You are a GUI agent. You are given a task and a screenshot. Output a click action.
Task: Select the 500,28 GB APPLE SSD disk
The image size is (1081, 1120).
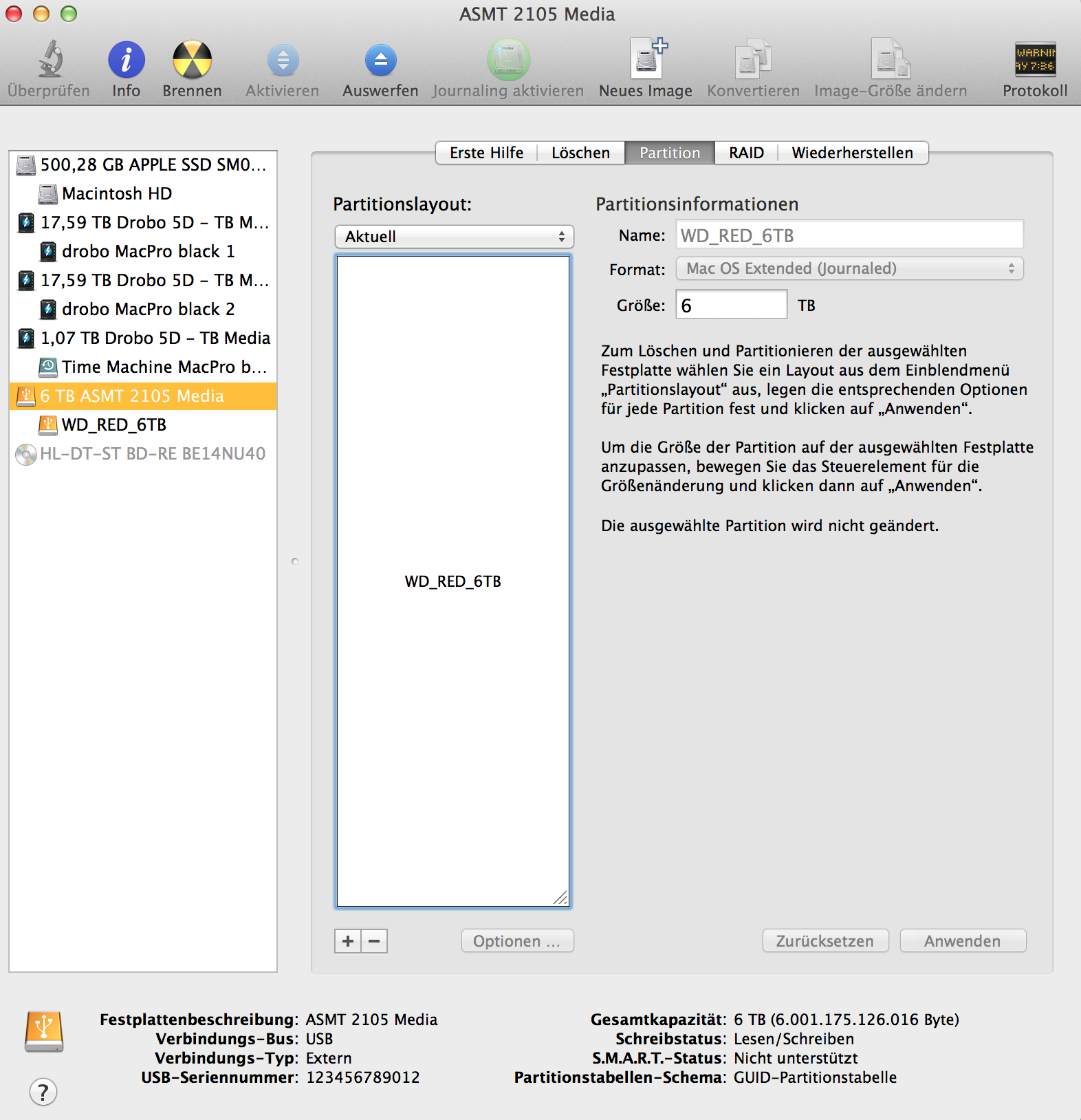tap(143, 164)
